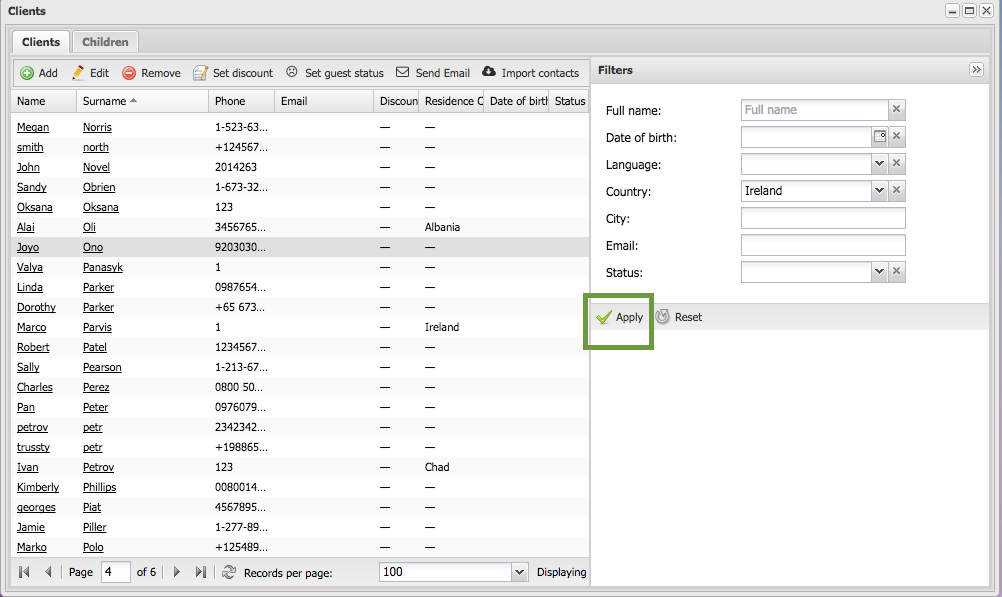The width and height of the screenshot is (1002, 597).
Task: Click the Discount column header
Action: (x=396, y=101)
